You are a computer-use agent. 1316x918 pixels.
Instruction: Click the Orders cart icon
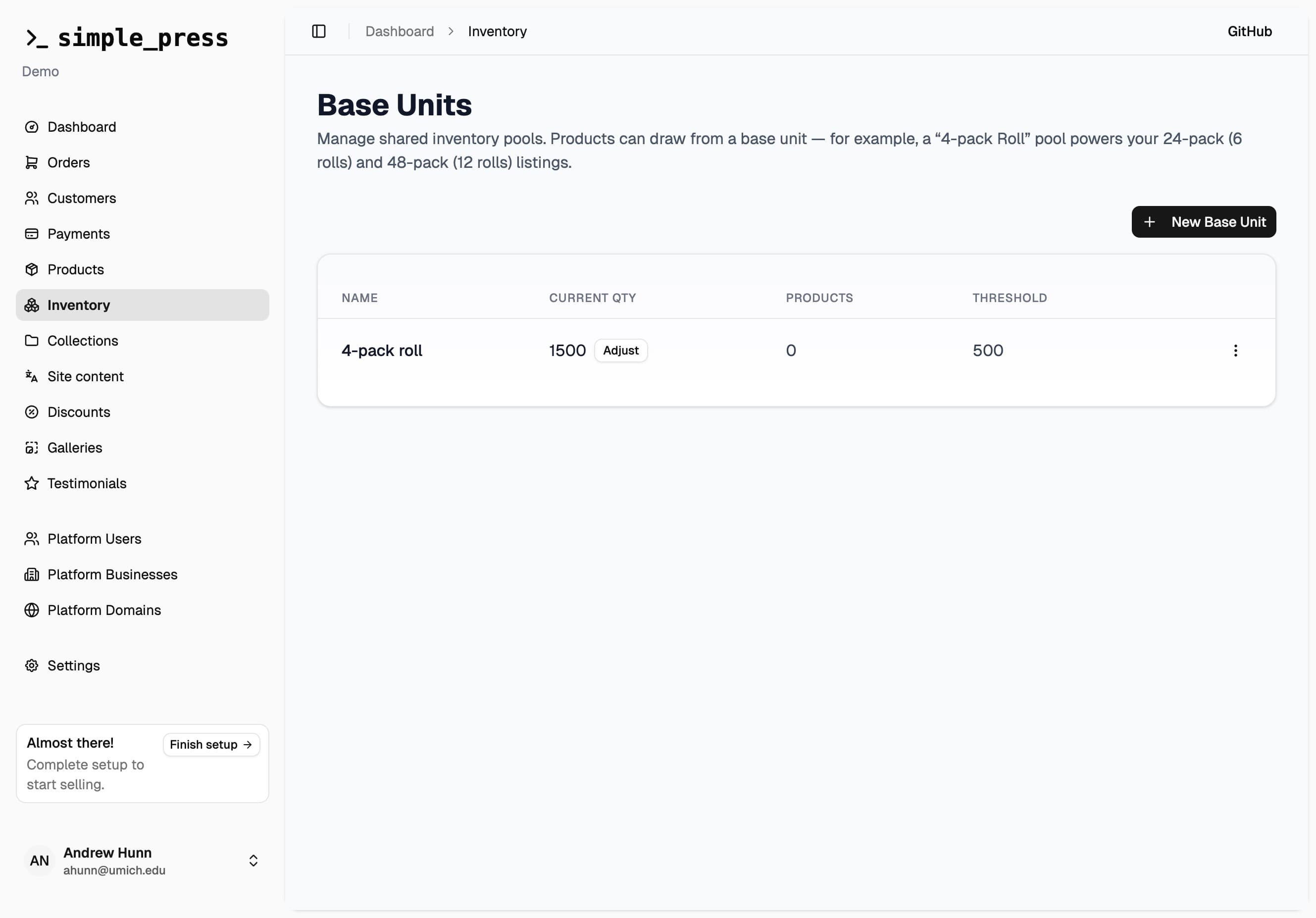[32, 162]
